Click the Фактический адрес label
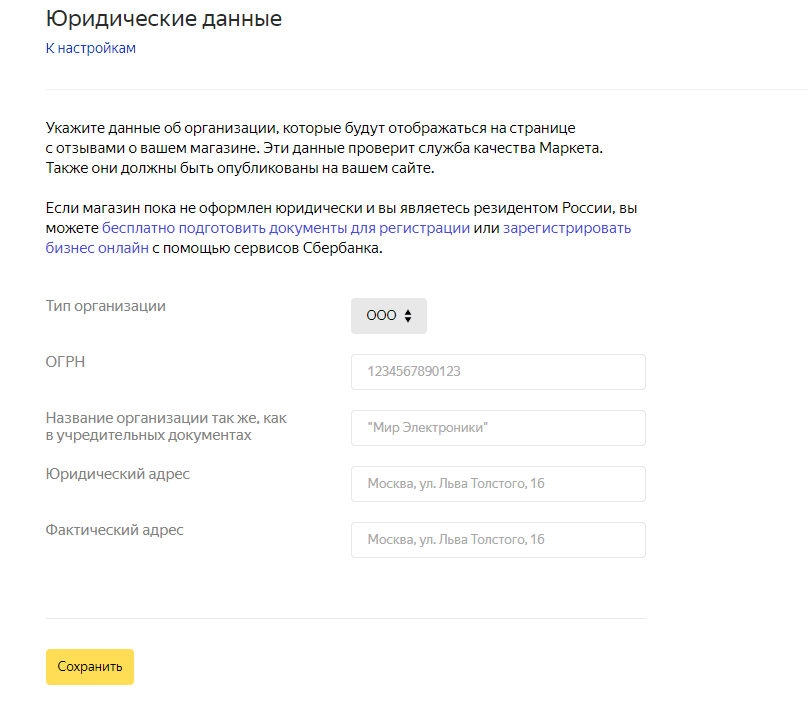 (x=115, y=530)
